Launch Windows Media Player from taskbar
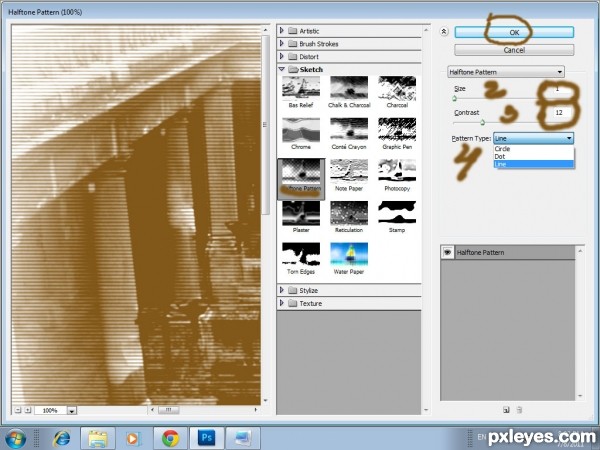This screenshot has height=450, width=600. [x=134, y=439]
